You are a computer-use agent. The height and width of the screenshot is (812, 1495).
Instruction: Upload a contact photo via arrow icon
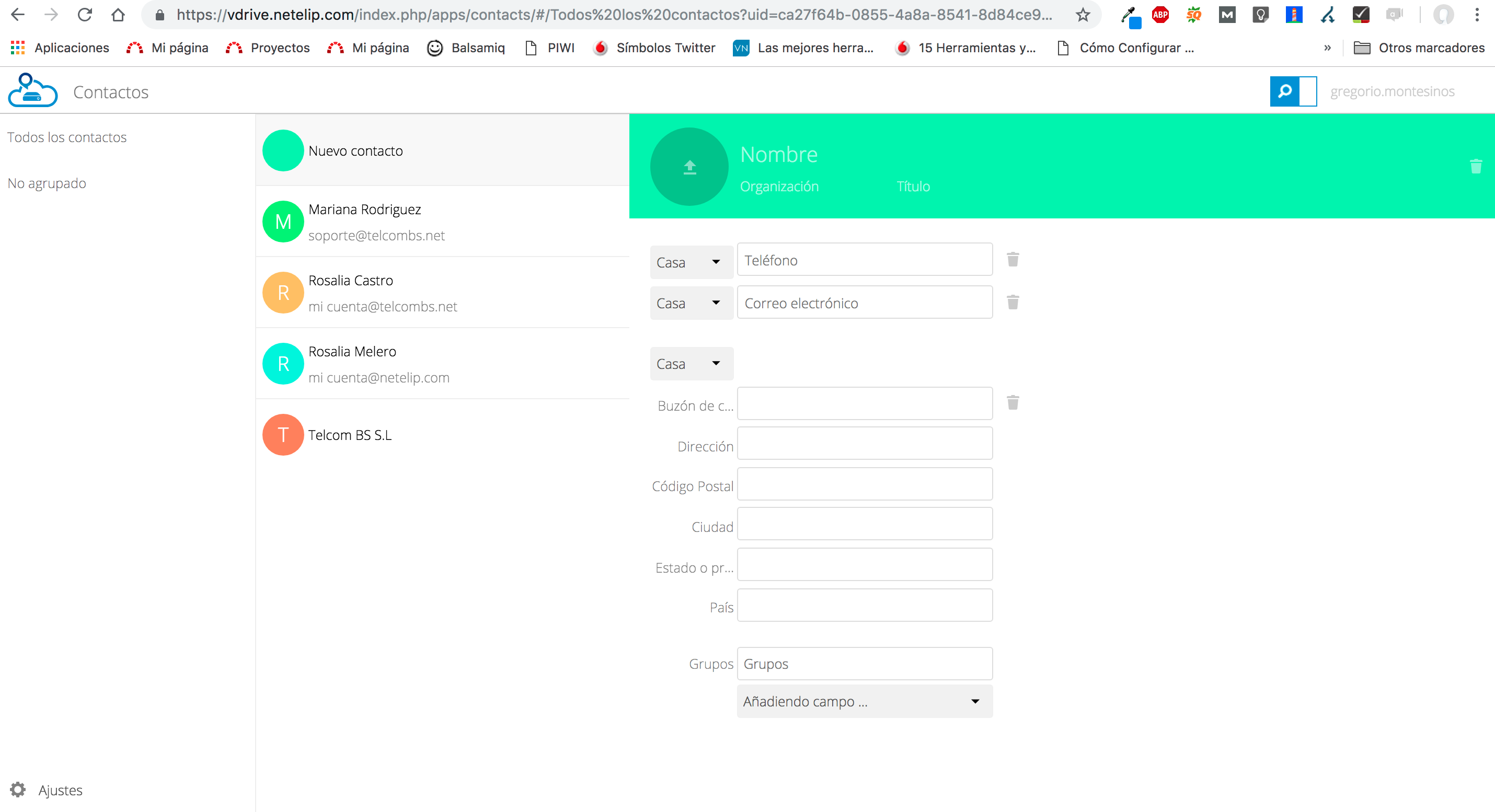[689, 167]
